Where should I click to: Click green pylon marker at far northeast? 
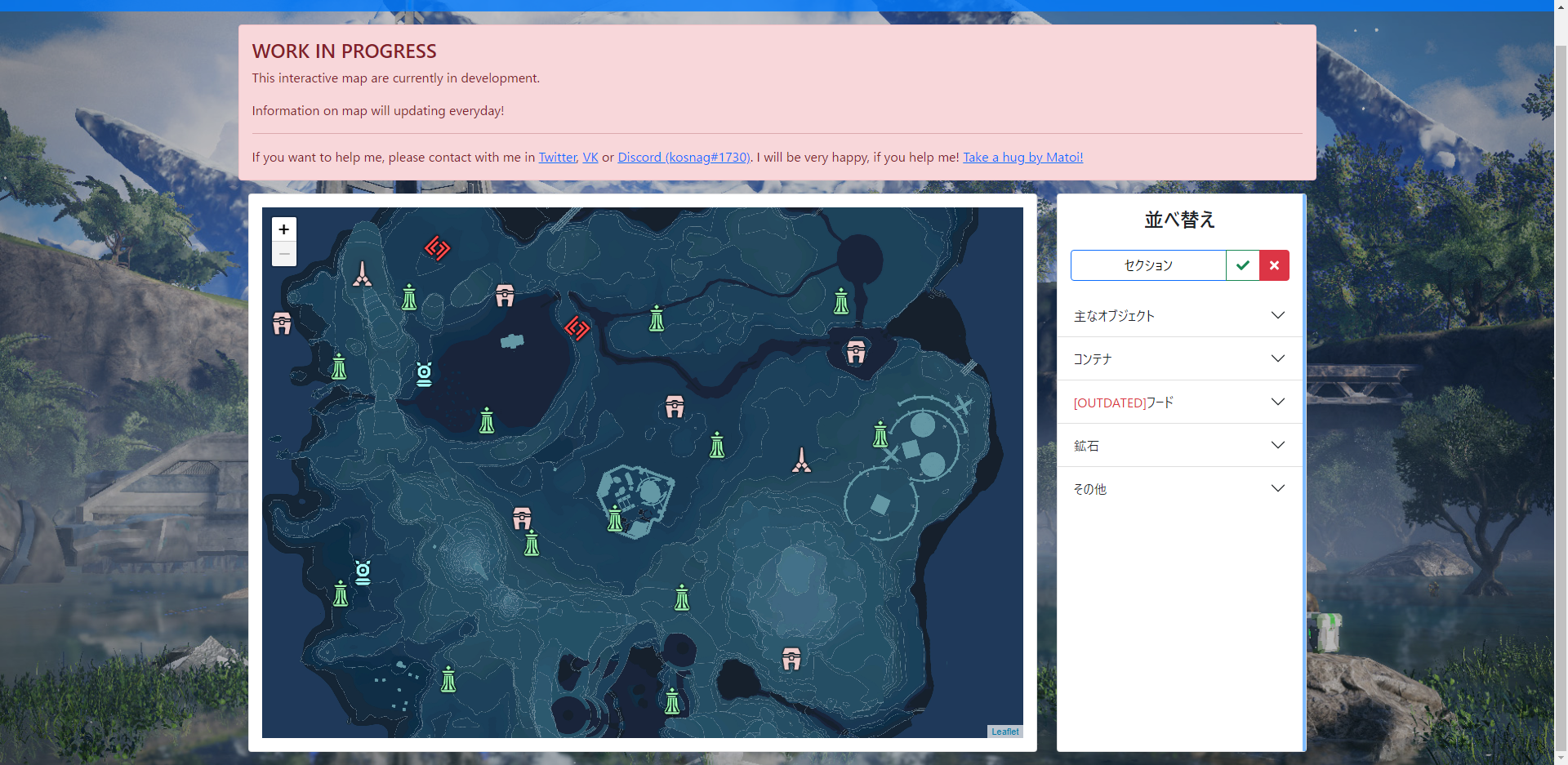841,300
